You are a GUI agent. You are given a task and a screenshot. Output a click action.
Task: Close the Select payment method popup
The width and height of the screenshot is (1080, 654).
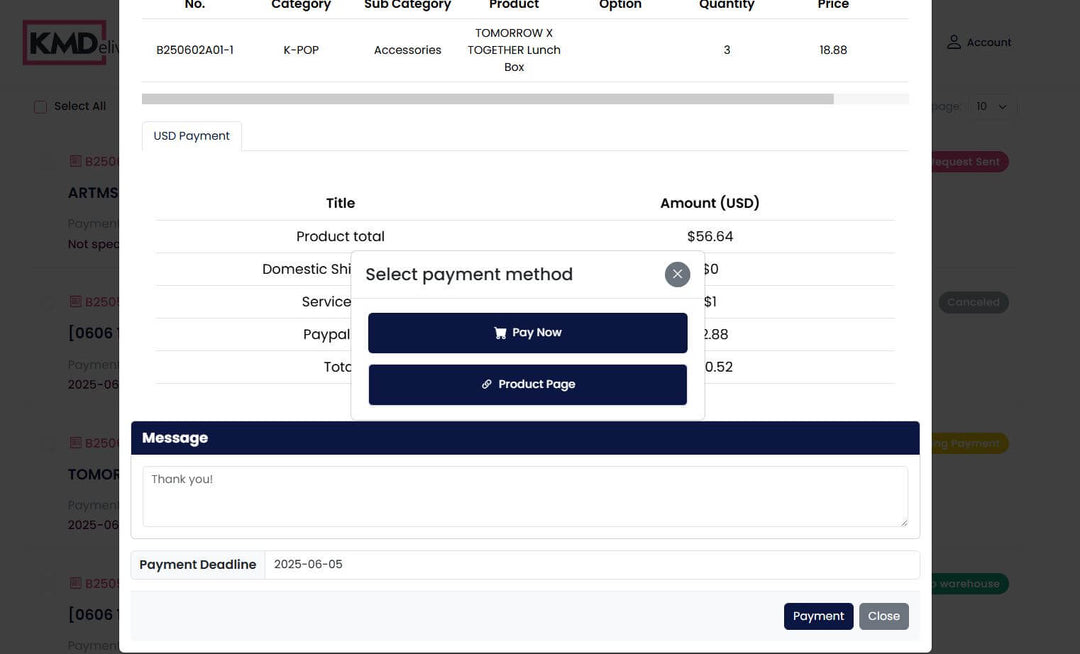(677, 274)
